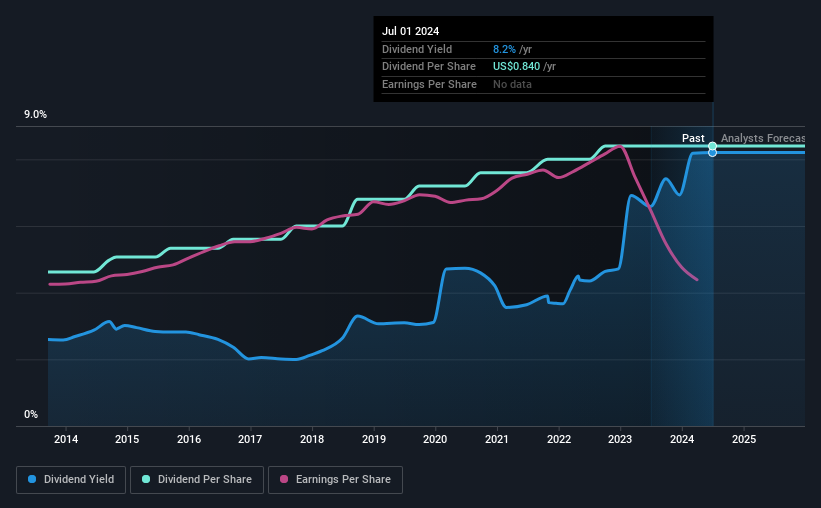Click the 8.2% dividend yield tooltip value
Viewport: 821px width, 508px height.
[504, 49]
